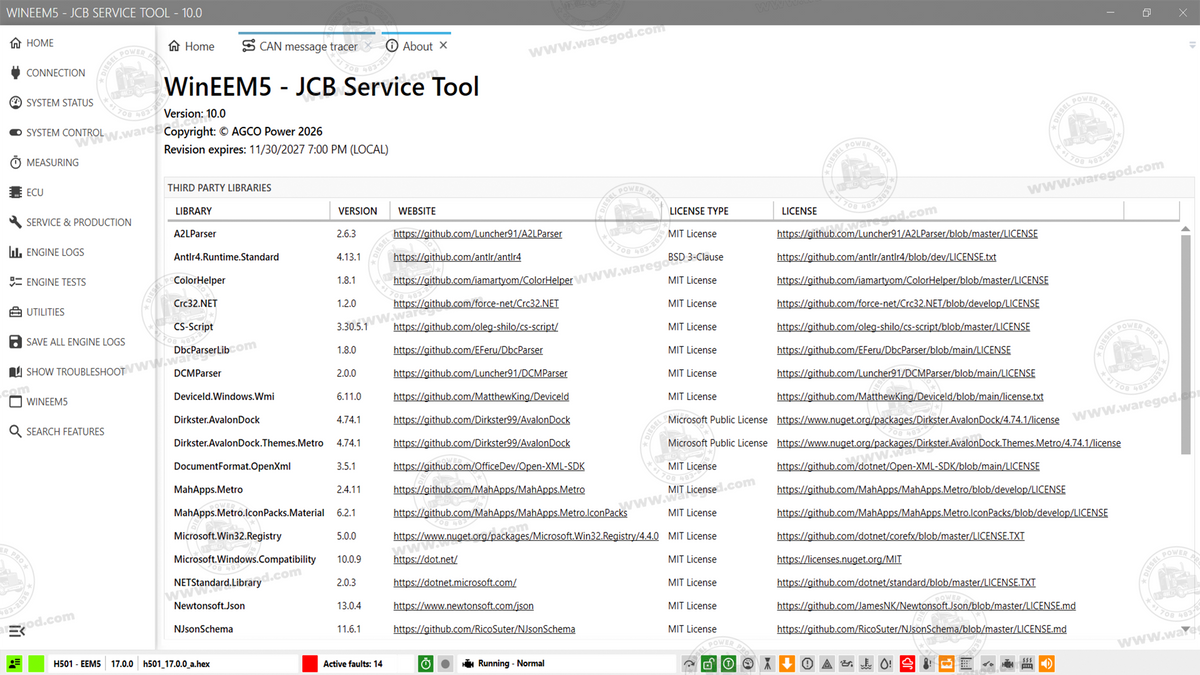Screen dimensions: 1200x675
Task: Click oil can warning status icon
Action: [x=846, y=663]
